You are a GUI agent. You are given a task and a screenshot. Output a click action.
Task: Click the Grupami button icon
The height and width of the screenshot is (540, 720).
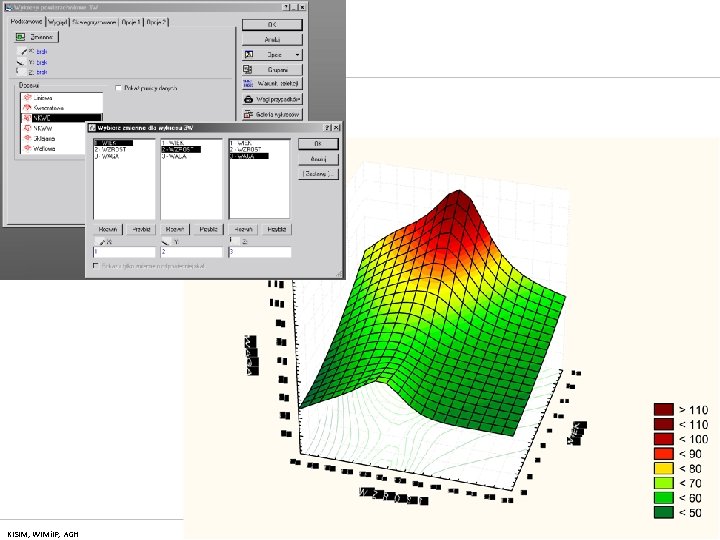[x=248, y=70]
